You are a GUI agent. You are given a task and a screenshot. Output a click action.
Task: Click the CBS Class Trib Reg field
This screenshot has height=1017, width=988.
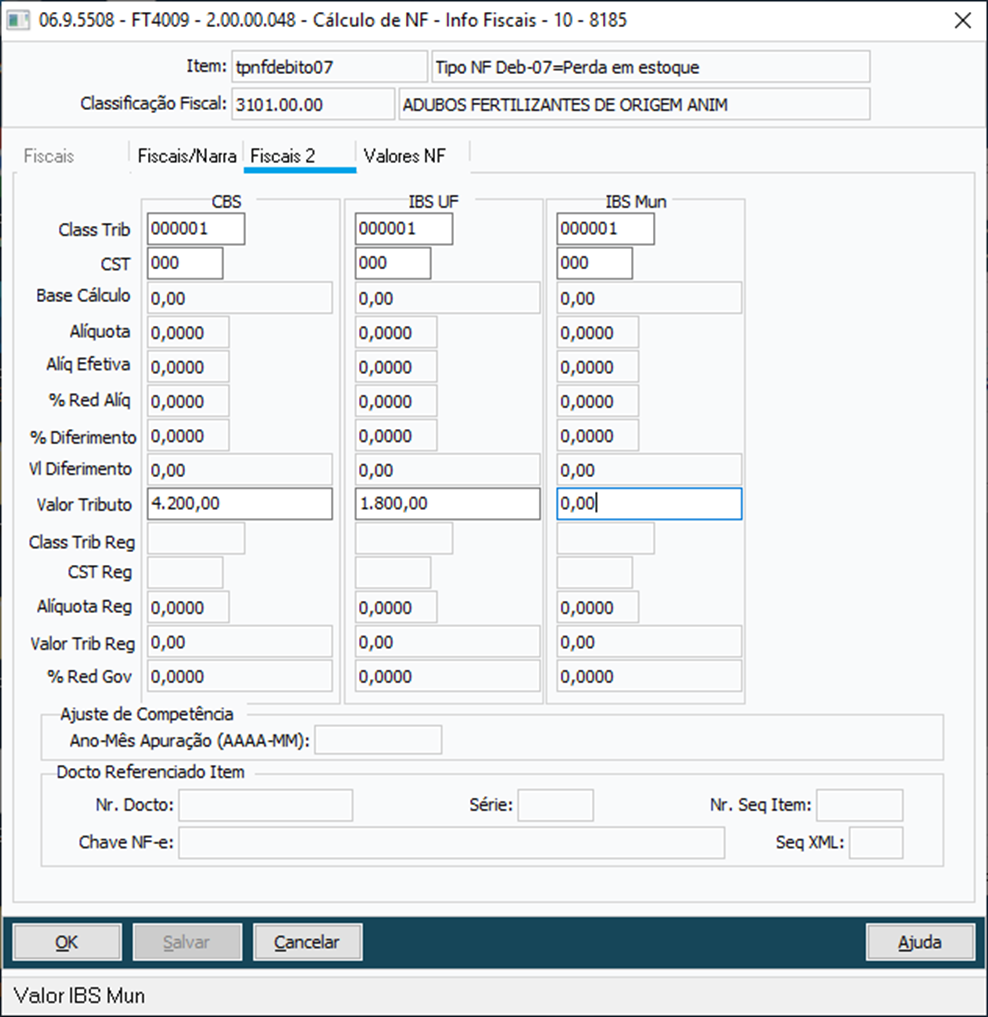(x=196, y=538)
